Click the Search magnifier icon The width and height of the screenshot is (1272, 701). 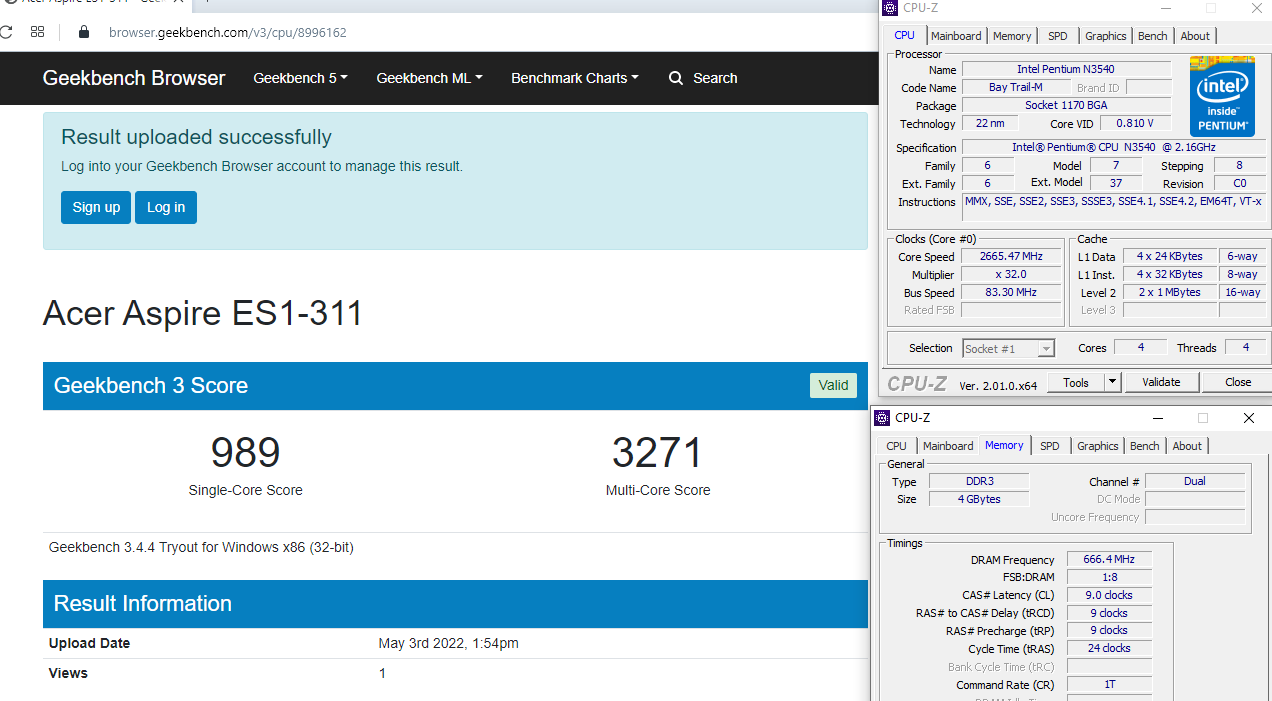coord(676,78)
